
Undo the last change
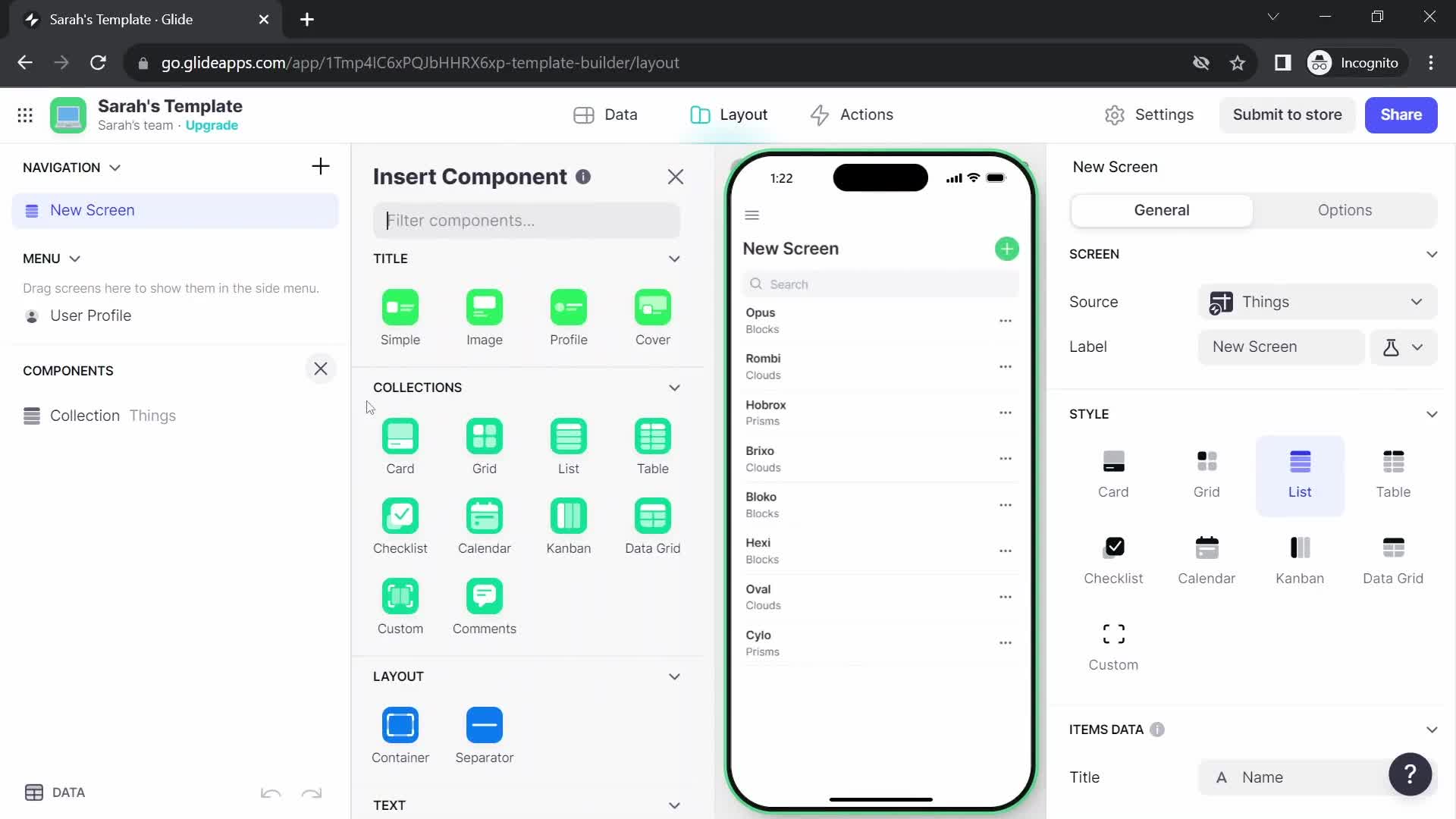271,793
